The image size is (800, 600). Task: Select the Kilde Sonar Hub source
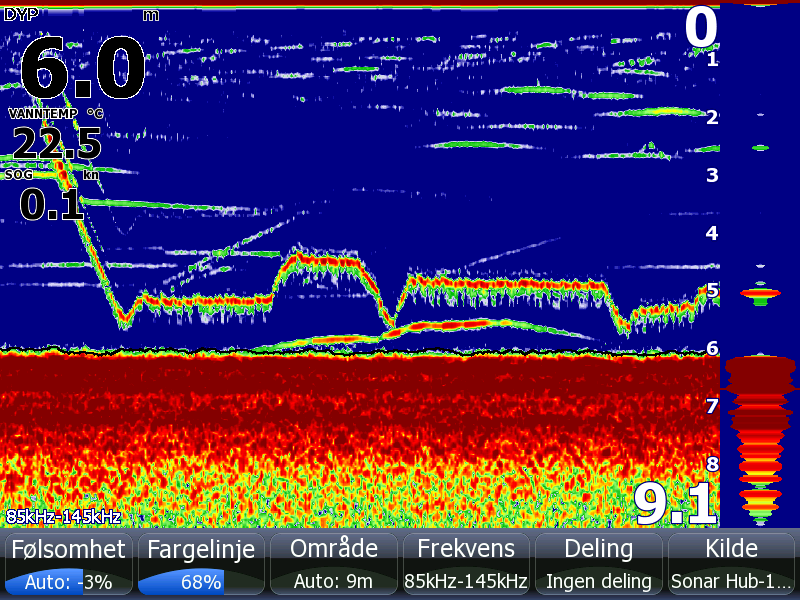click(x=731, y=564)
